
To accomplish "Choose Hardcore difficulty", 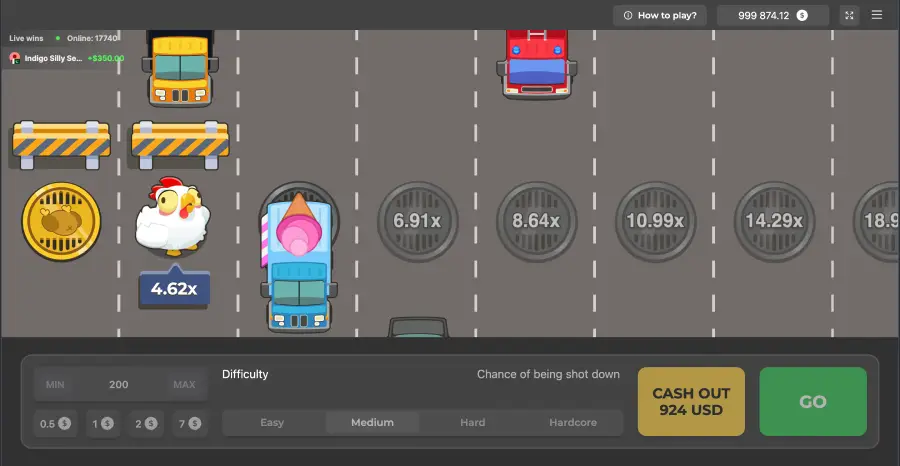I will [x=573, y=422].
